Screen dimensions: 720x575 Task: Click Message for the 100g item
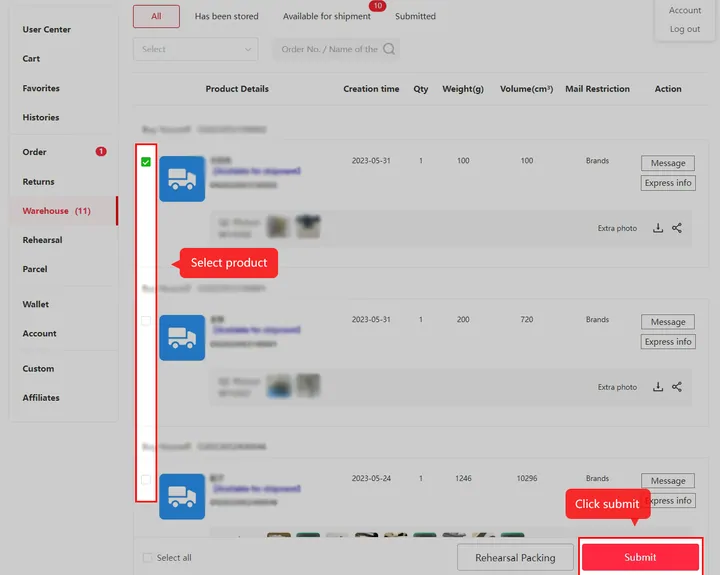[668, 163]
